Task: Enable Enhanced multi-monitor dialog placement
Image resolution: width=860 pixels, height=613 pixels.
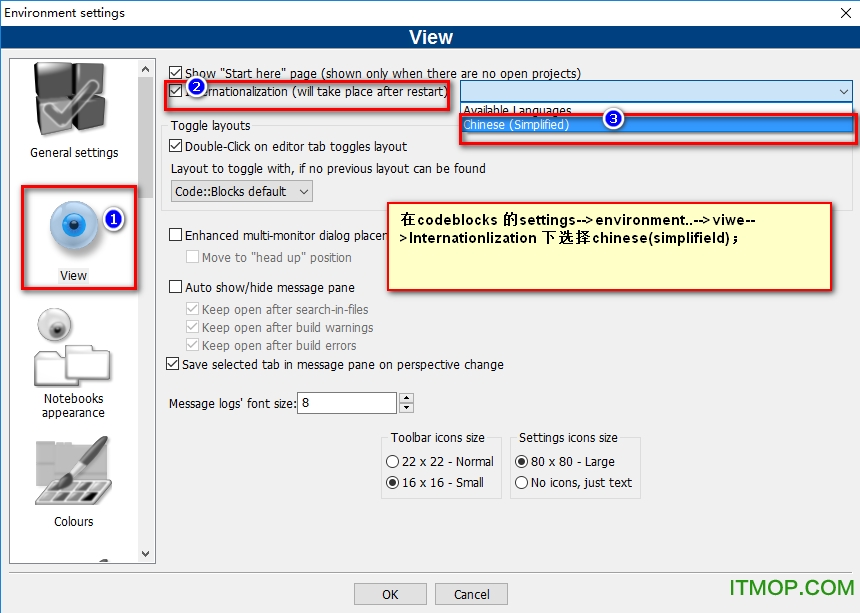Action: [176, 235]
